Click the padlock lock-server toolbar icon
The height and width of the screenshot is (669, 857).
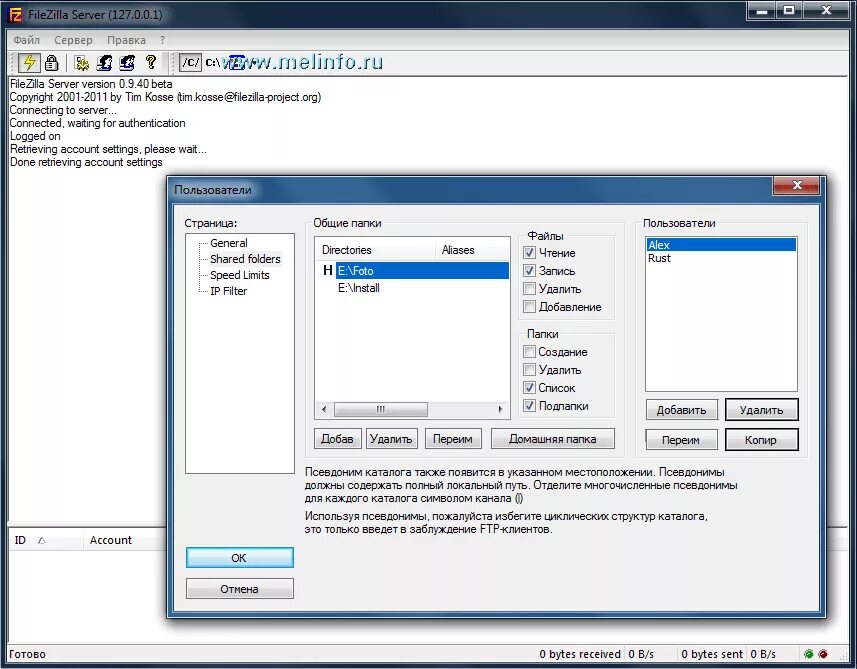[x=51, y=63]
